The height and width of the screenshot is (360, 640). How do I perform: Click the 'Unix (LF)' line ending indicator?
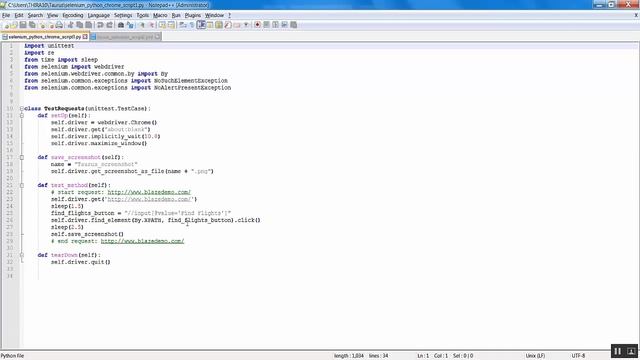pos(535,356)
